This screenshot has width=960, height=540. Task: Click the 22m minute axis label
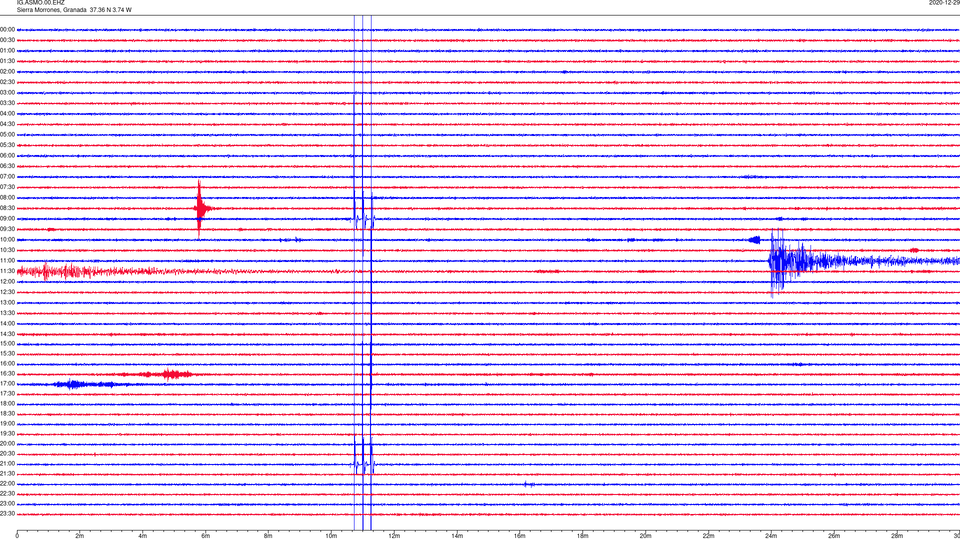tap(708, 536)
